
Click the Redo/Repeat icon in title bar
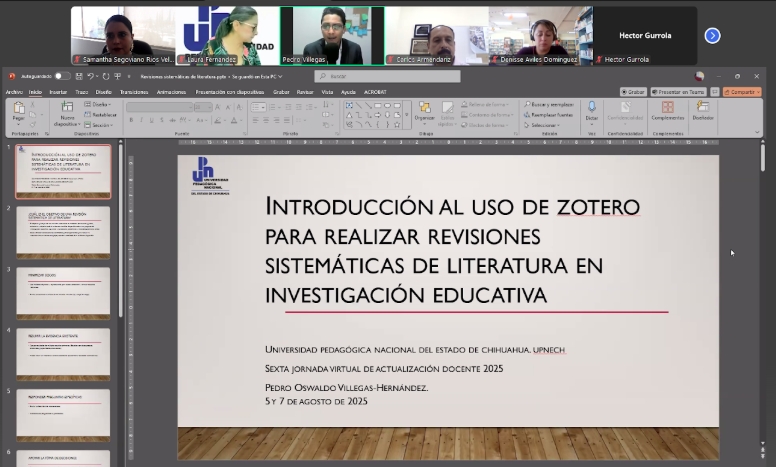tap(106, 76)
